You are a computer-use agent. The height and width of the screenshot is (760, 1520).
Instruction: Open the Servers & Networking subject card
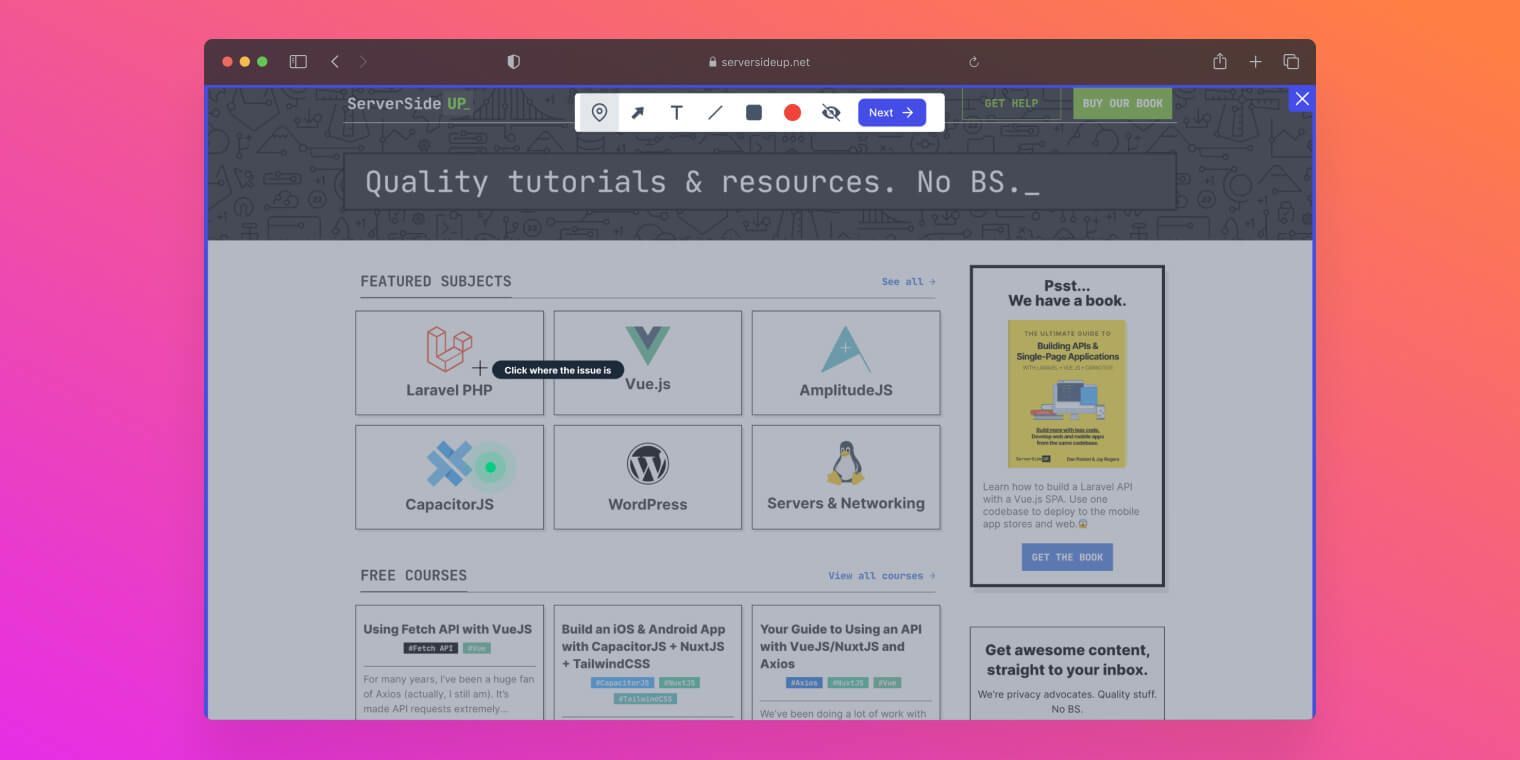pos(846,477)
